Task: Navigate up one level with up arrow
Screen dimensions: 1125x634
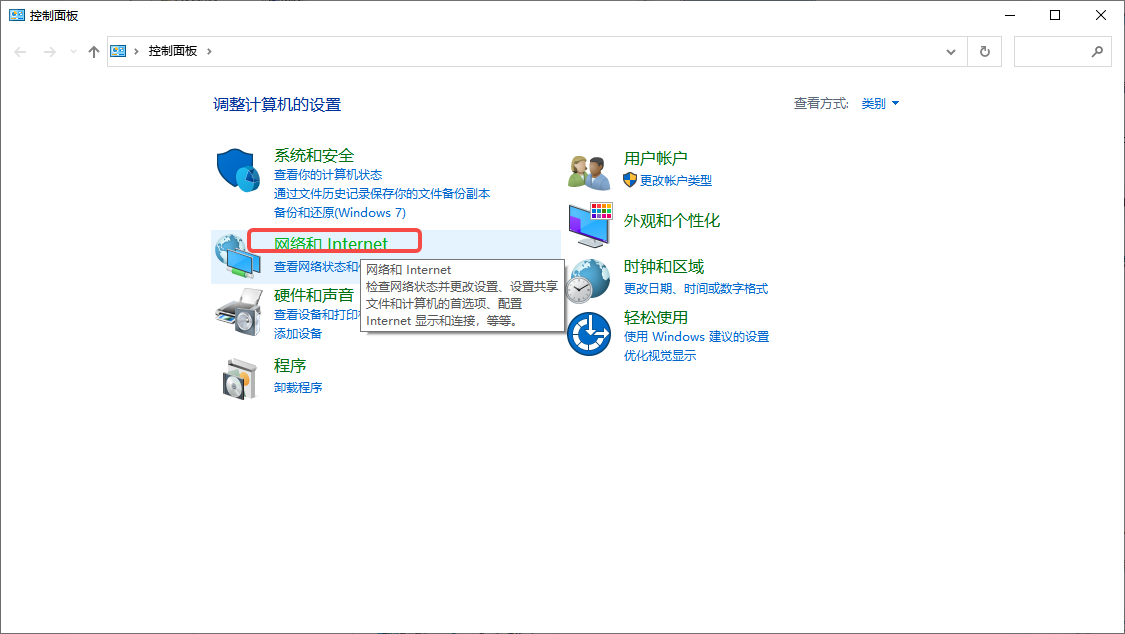Action: point(93,52)
